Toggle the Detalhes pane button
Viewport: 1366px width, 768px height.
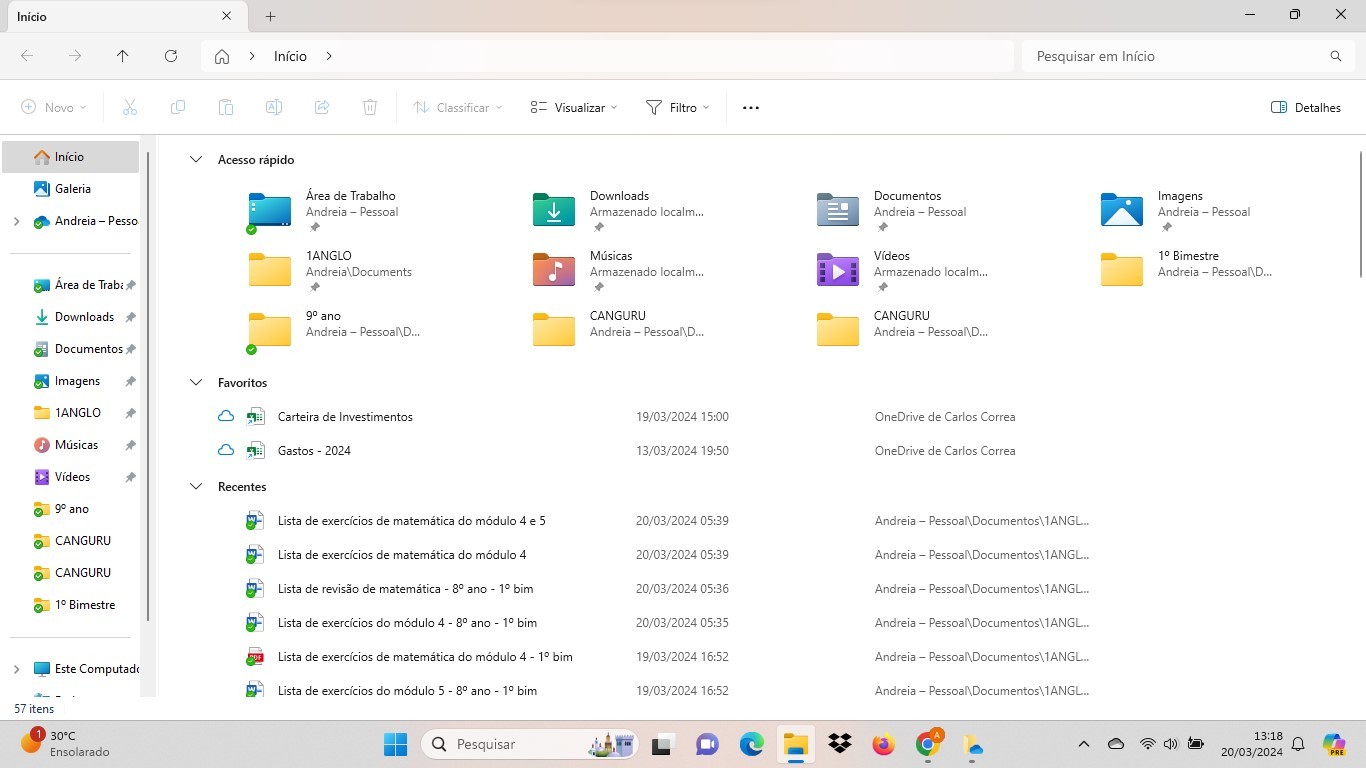pos(1305,107)
